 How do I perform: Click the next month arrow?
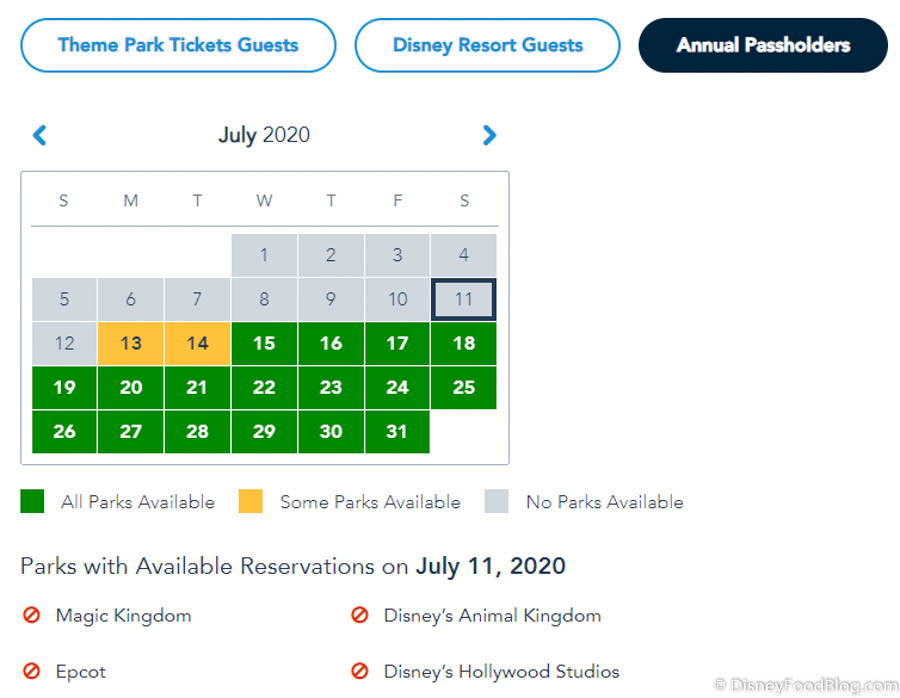[489, 135]
